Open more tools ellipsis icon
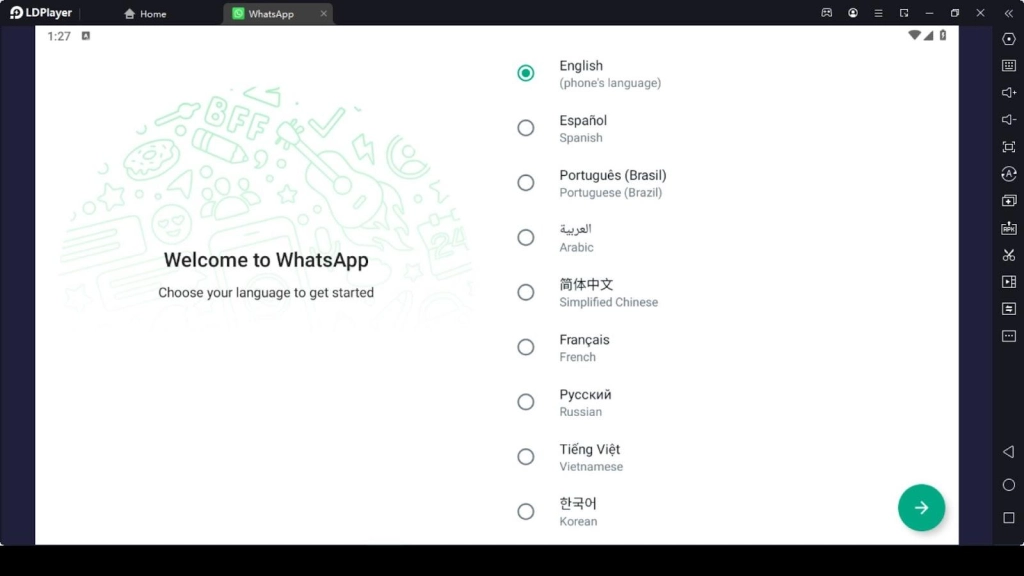The image size is (1024, 576). point(1008,336)
